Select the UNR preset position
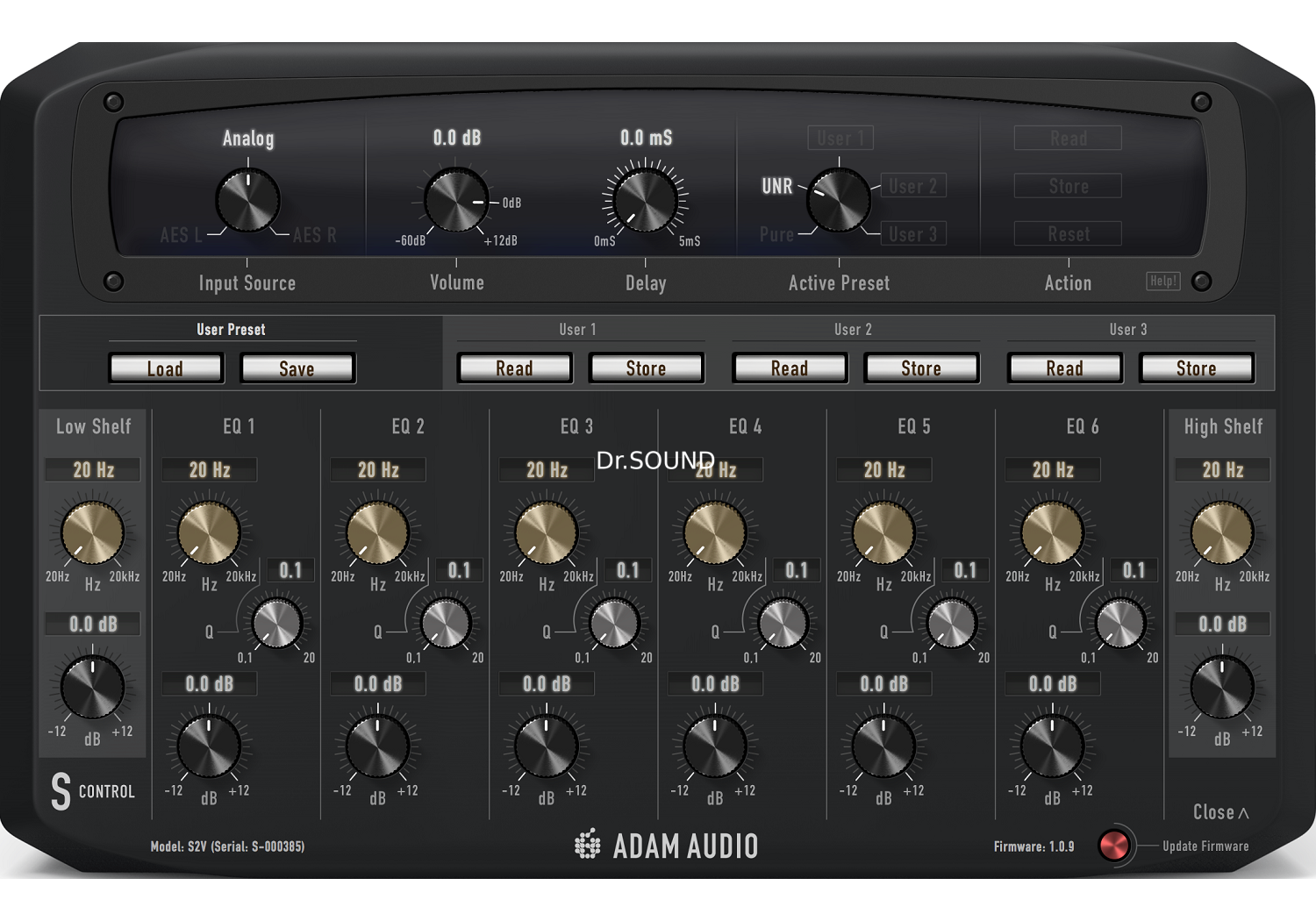1316x921 pixels. click(x=777, y=186)
